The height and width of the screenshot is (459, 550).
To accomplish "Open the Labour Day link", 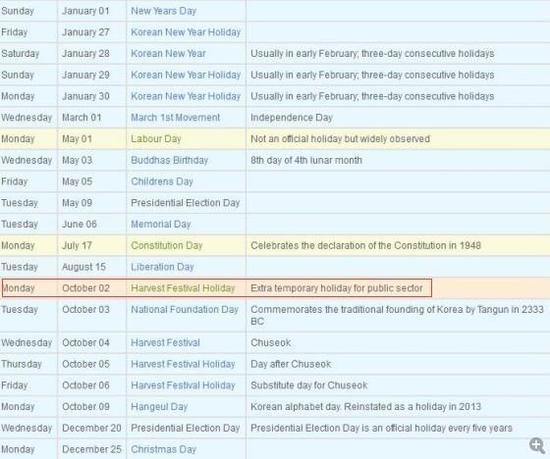I will [x=156, y=139].
